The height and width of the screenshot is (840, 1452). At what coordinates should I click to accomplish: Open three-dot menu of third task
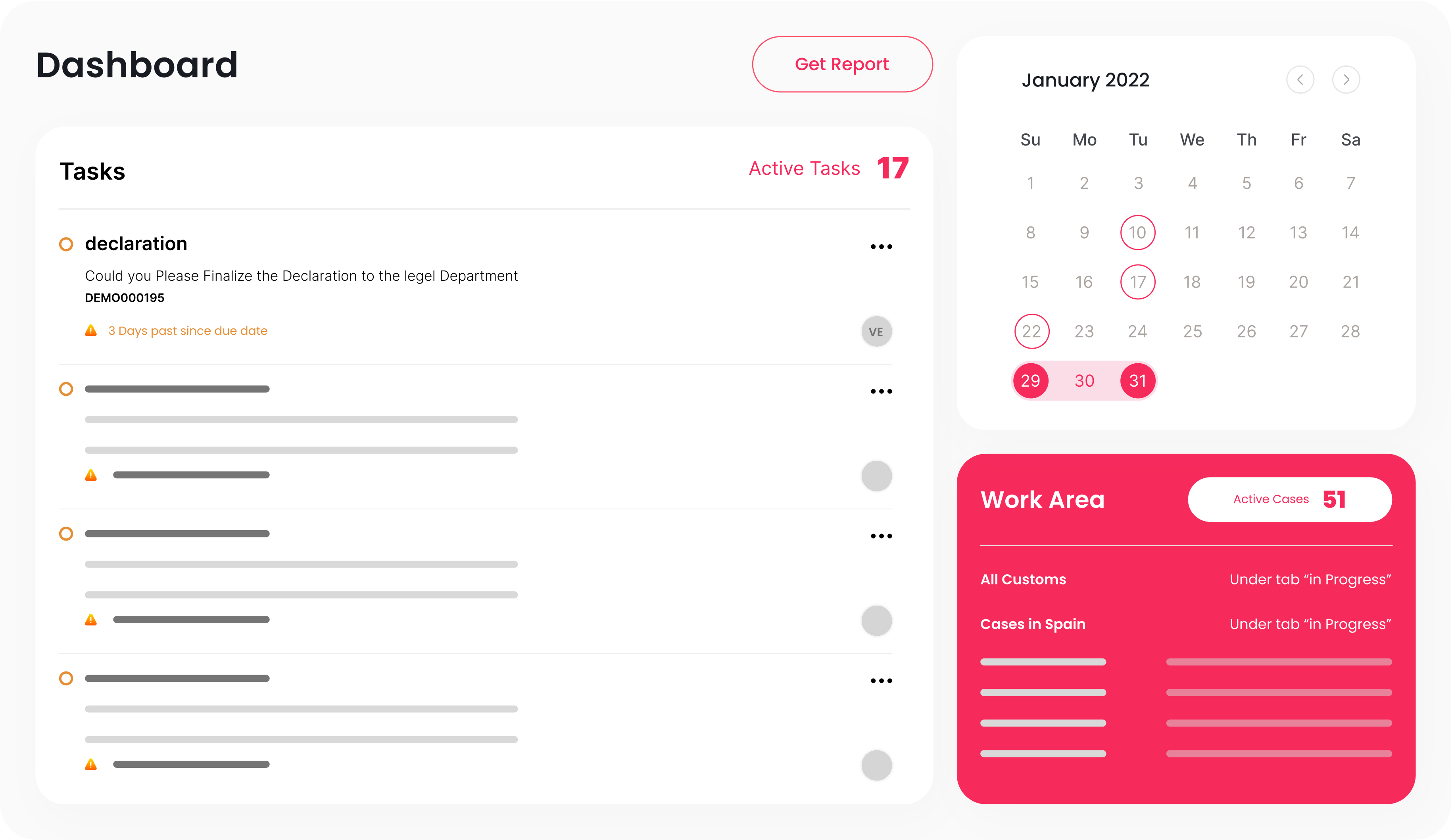[x=881, y=536]
